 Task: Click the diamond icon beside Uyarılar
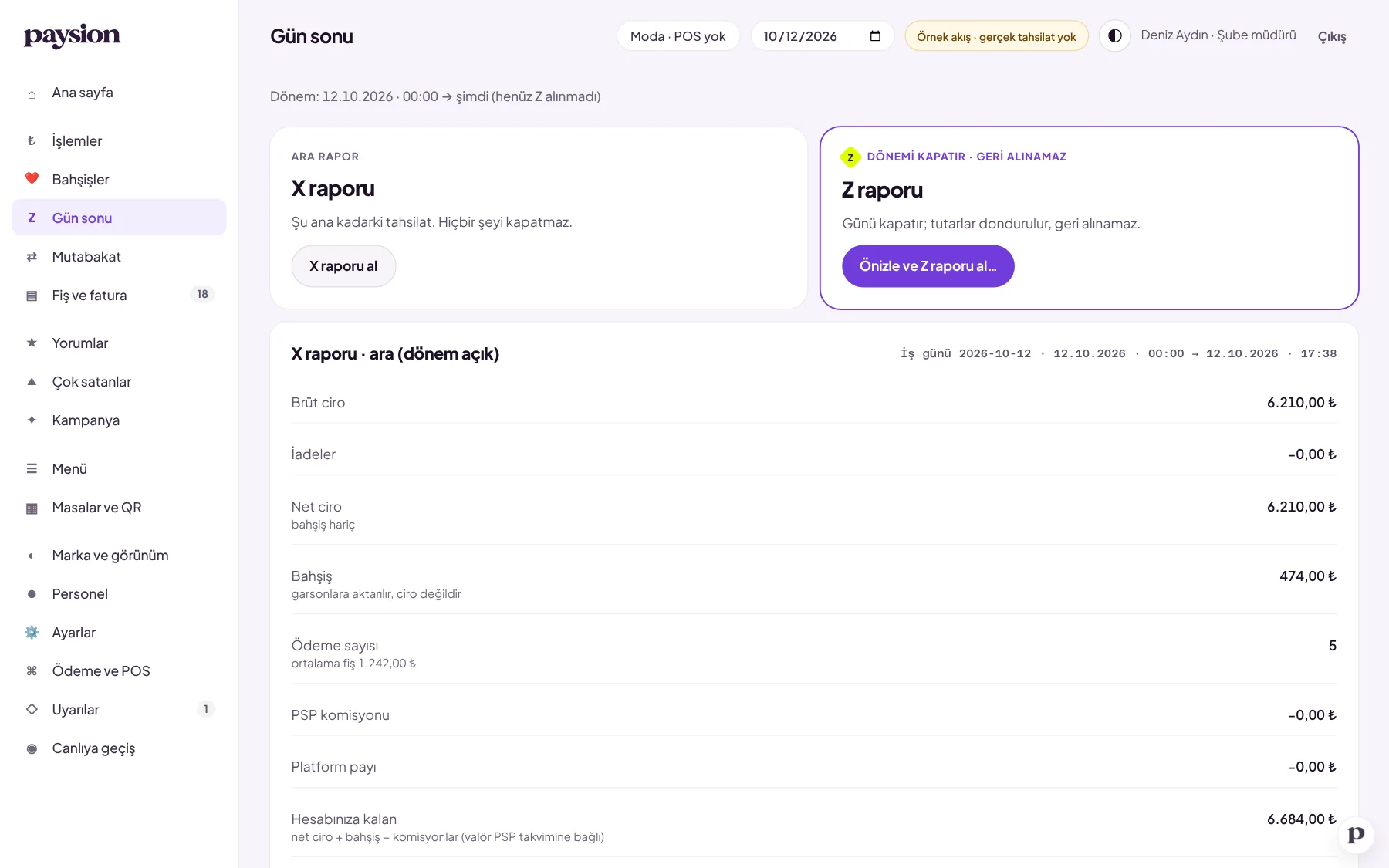pos(32,709)
